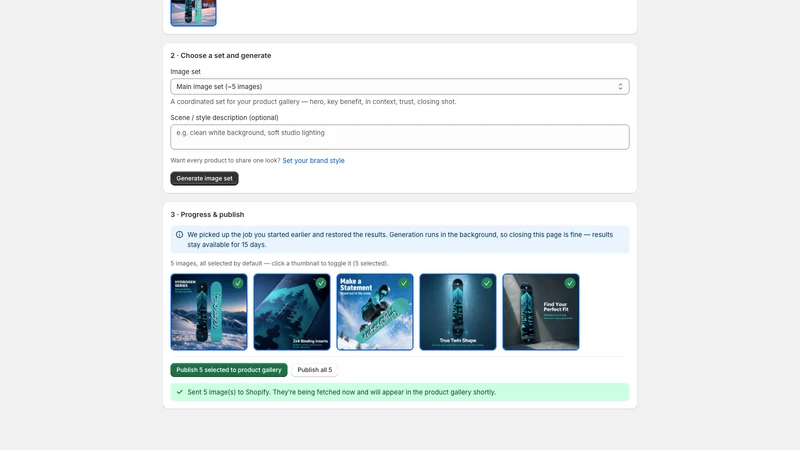Toggle the Find Your Perfect Fit thumbnail
Screen dimensions: 800x450
[x=541, y=312]
